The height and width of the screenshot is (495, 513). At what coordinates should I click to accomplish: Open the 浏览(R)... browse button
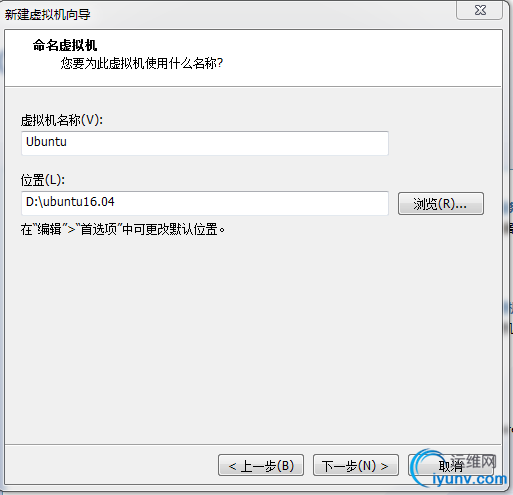pyautogui.click(x=440, y=203)
